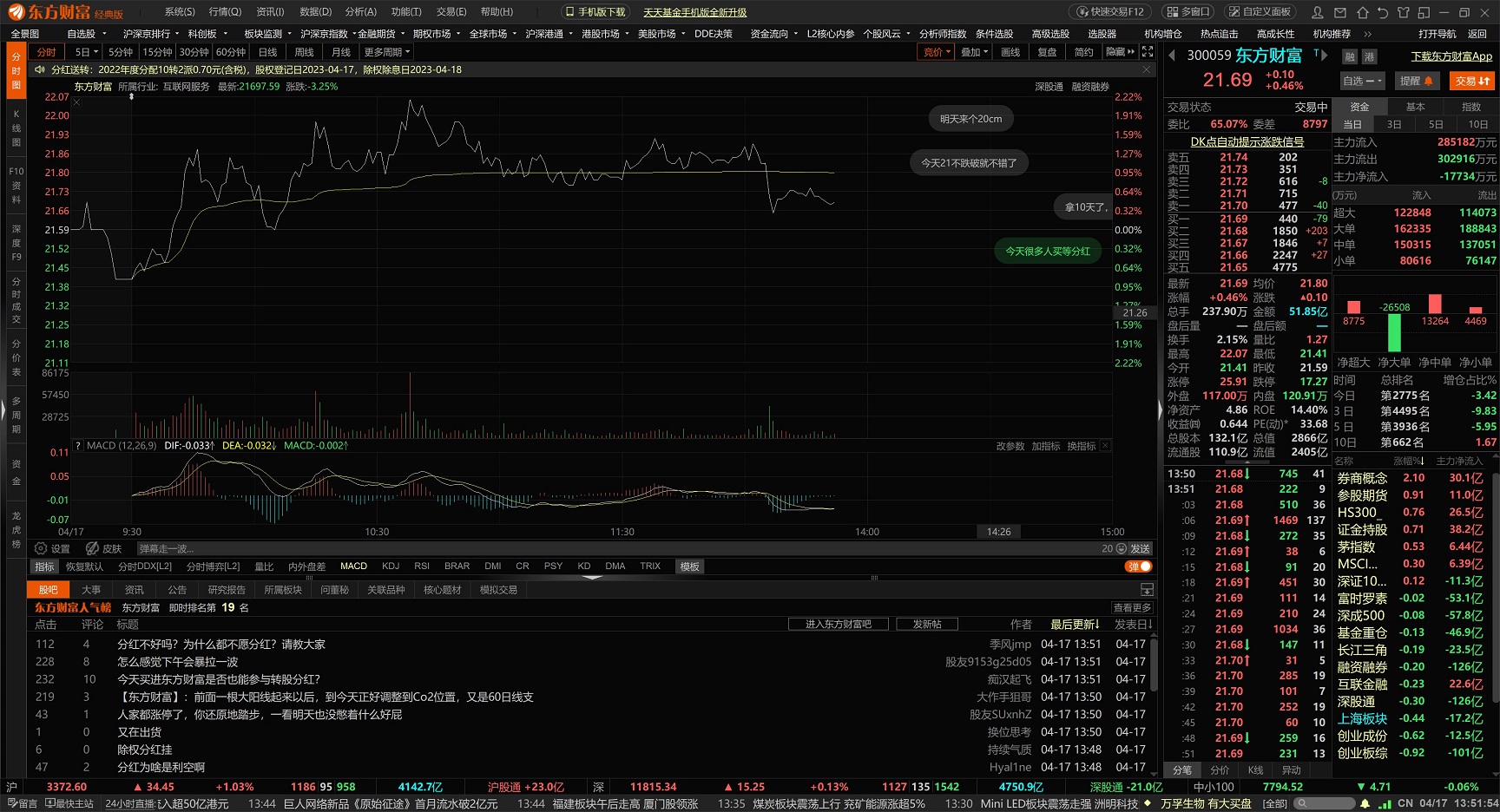Close the dividend announcement bar
1500x812 pixels.
[1147, 69]
